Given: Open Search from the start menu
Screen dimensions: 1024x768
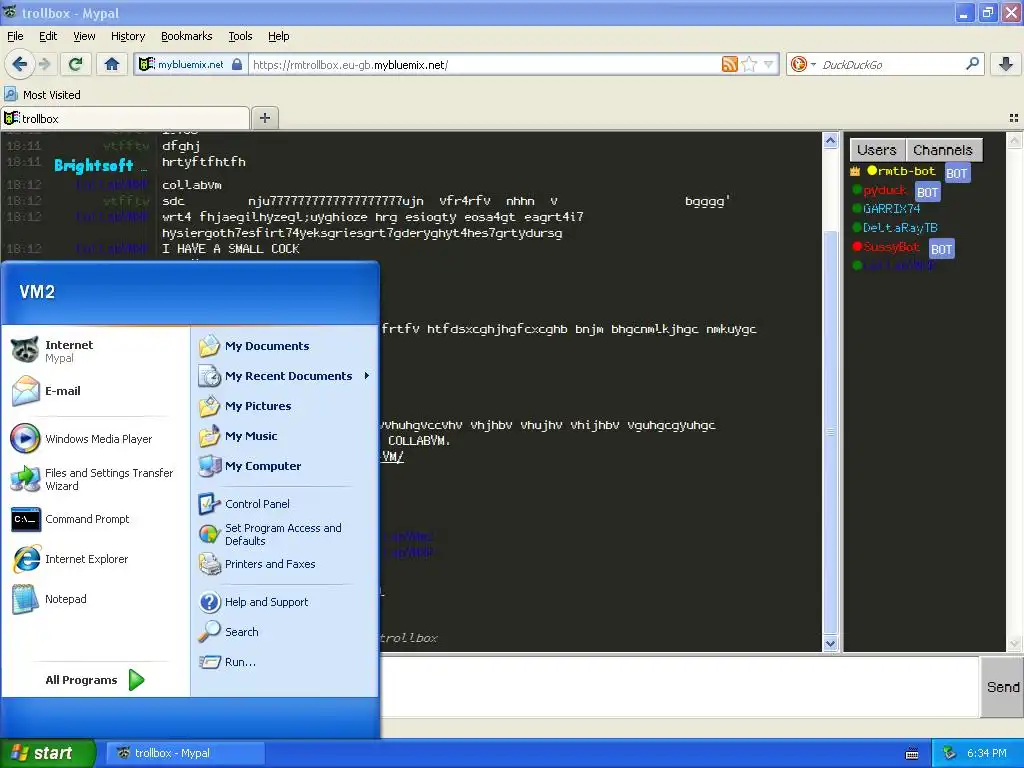Looking at the screenshot, I should (284, 632).
